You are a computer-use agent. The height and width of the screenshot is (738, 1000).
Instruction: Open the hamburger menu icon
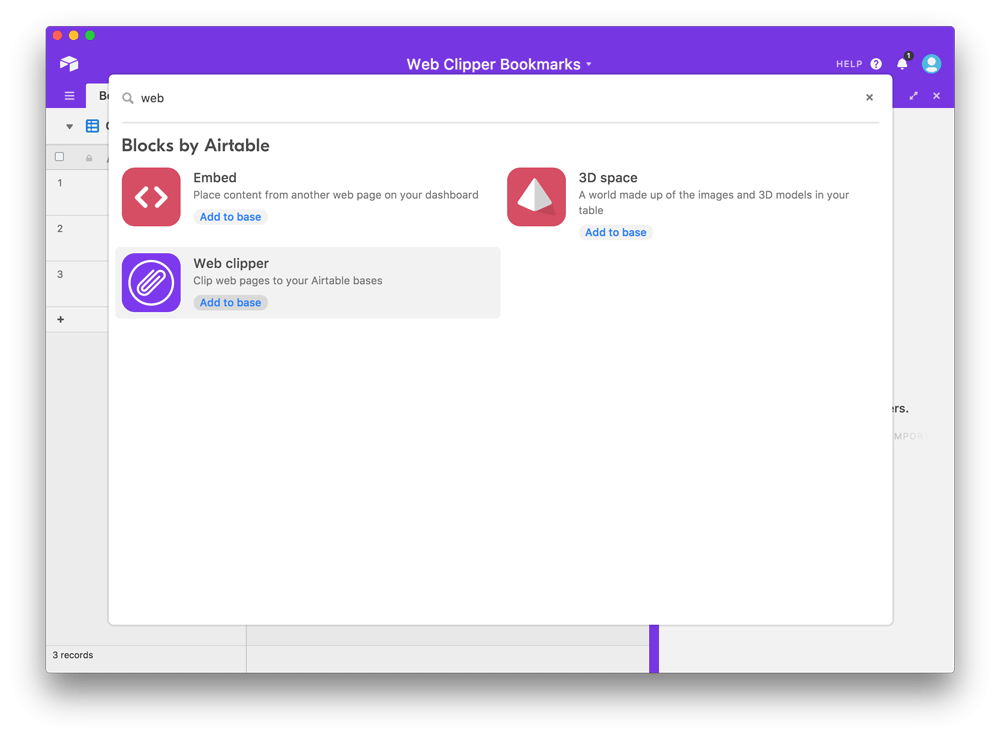coord(70,96)
